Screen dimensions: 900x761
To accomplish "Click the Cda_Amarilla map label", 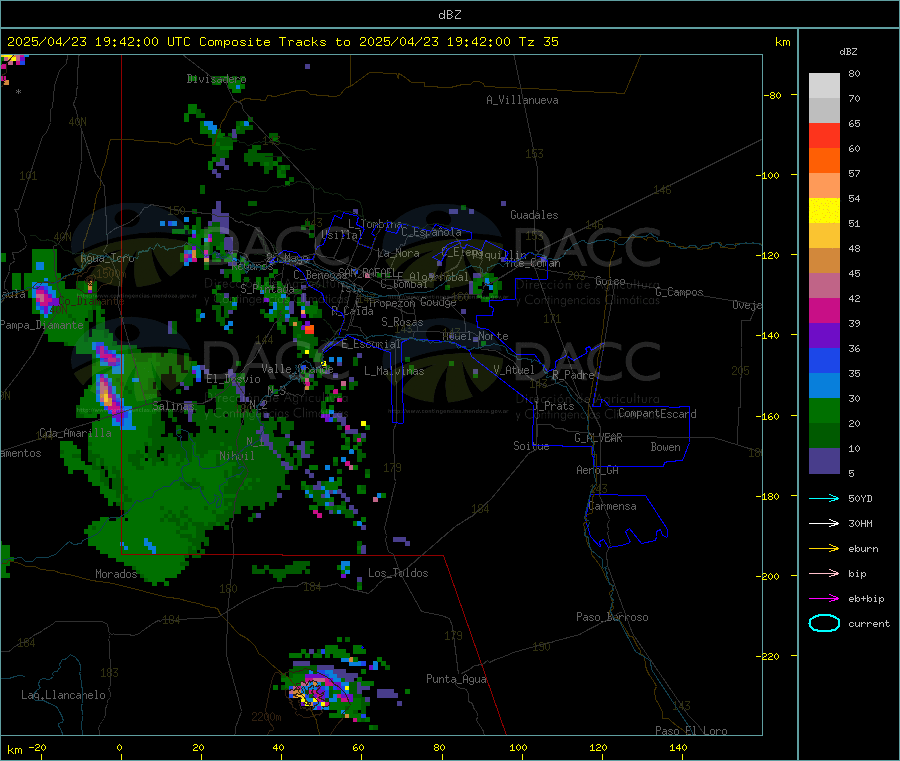I will 76,433.
